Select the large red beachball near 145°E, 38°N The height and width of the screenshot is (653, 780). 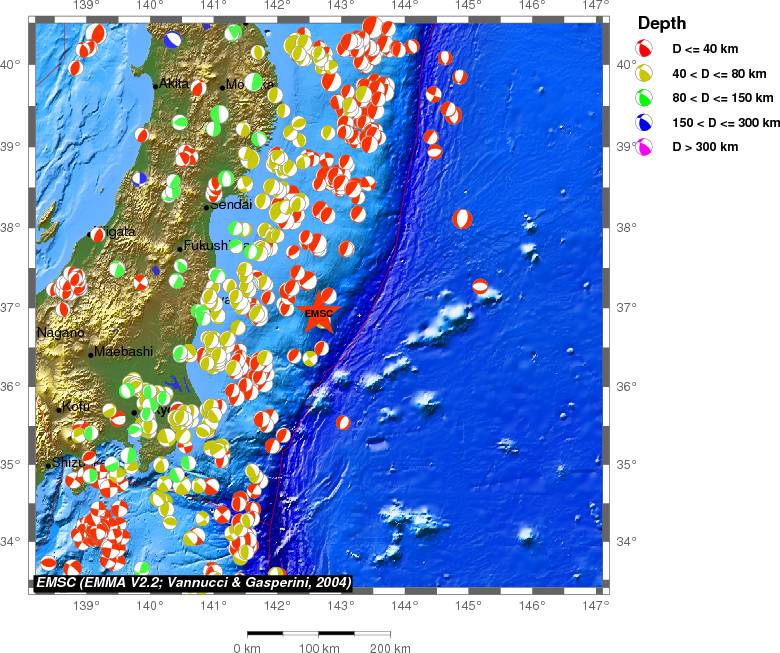[462, 218]
